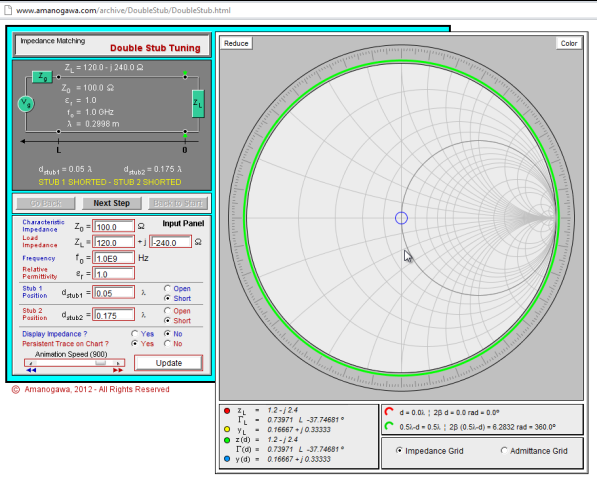Click the Double Stub Tuning title
This screenshot has width=597, height=480.
[155, 48]
